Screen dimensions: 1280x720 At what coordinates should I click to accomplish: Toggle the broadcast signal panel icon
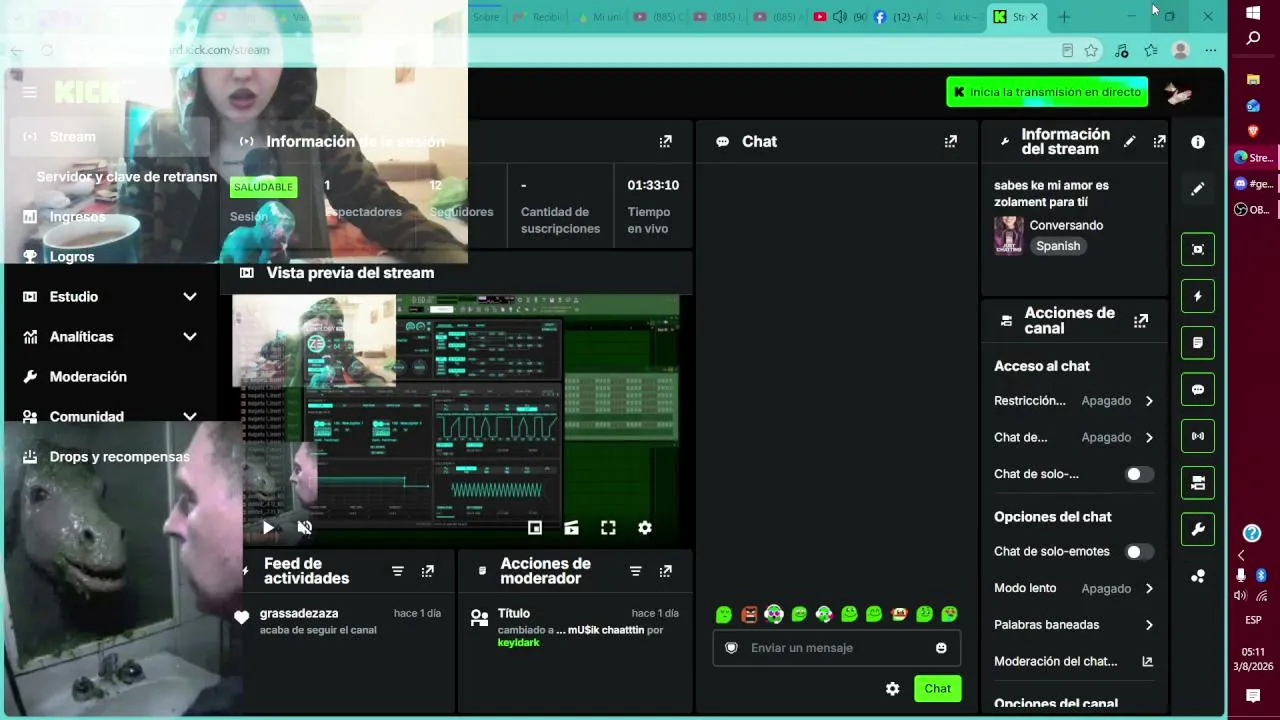coord(1198,436)
